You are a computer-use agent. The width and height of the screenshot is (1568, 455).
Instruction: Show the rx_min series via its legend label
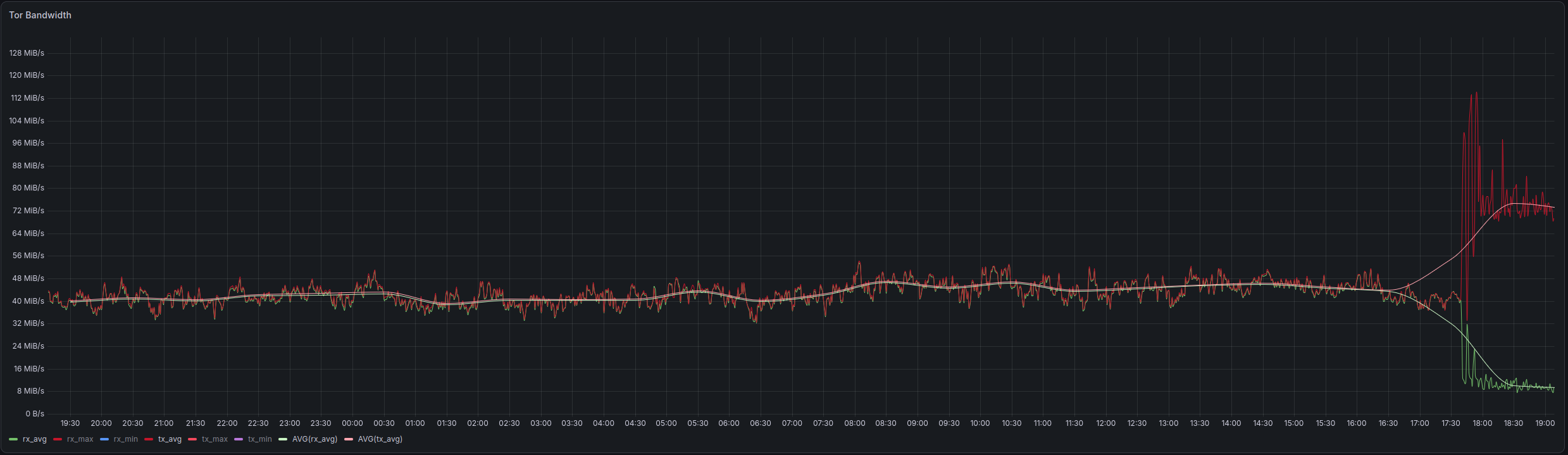point(125,439)
